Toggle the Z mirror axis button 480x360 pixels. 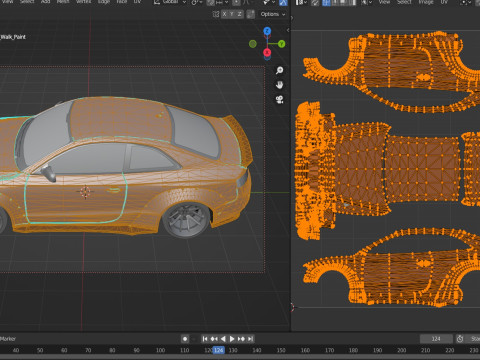point(239,14)
